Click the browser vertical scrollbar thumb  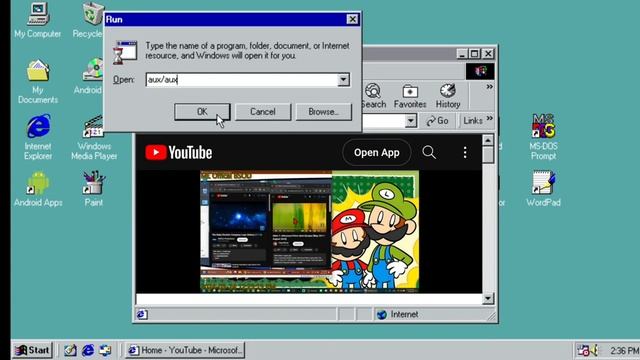point(488,155)
